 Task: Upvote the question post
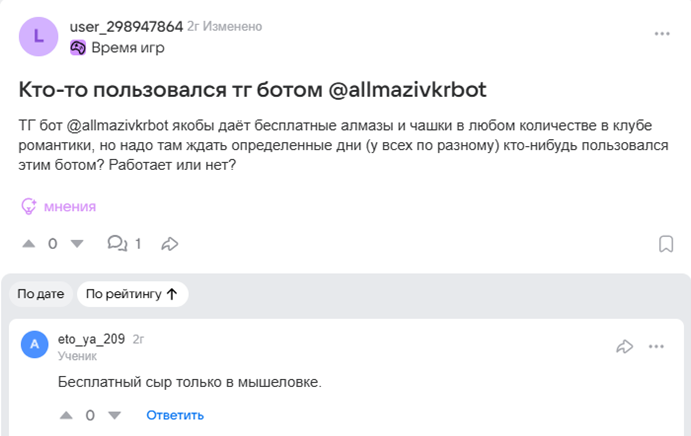(x=28, y=243)
